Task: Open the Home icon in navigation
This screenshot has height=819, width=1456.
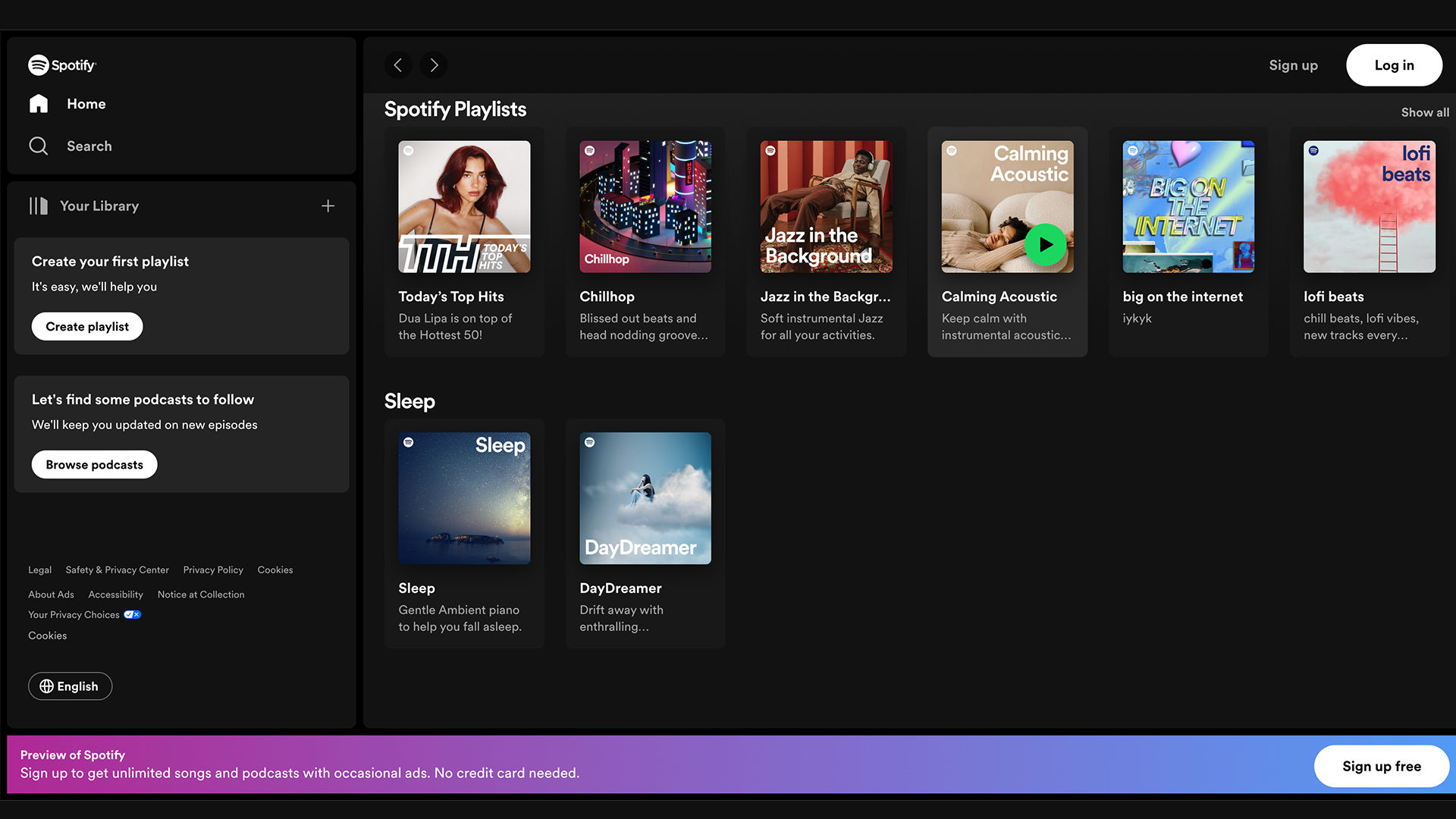Action: point(39,104)
